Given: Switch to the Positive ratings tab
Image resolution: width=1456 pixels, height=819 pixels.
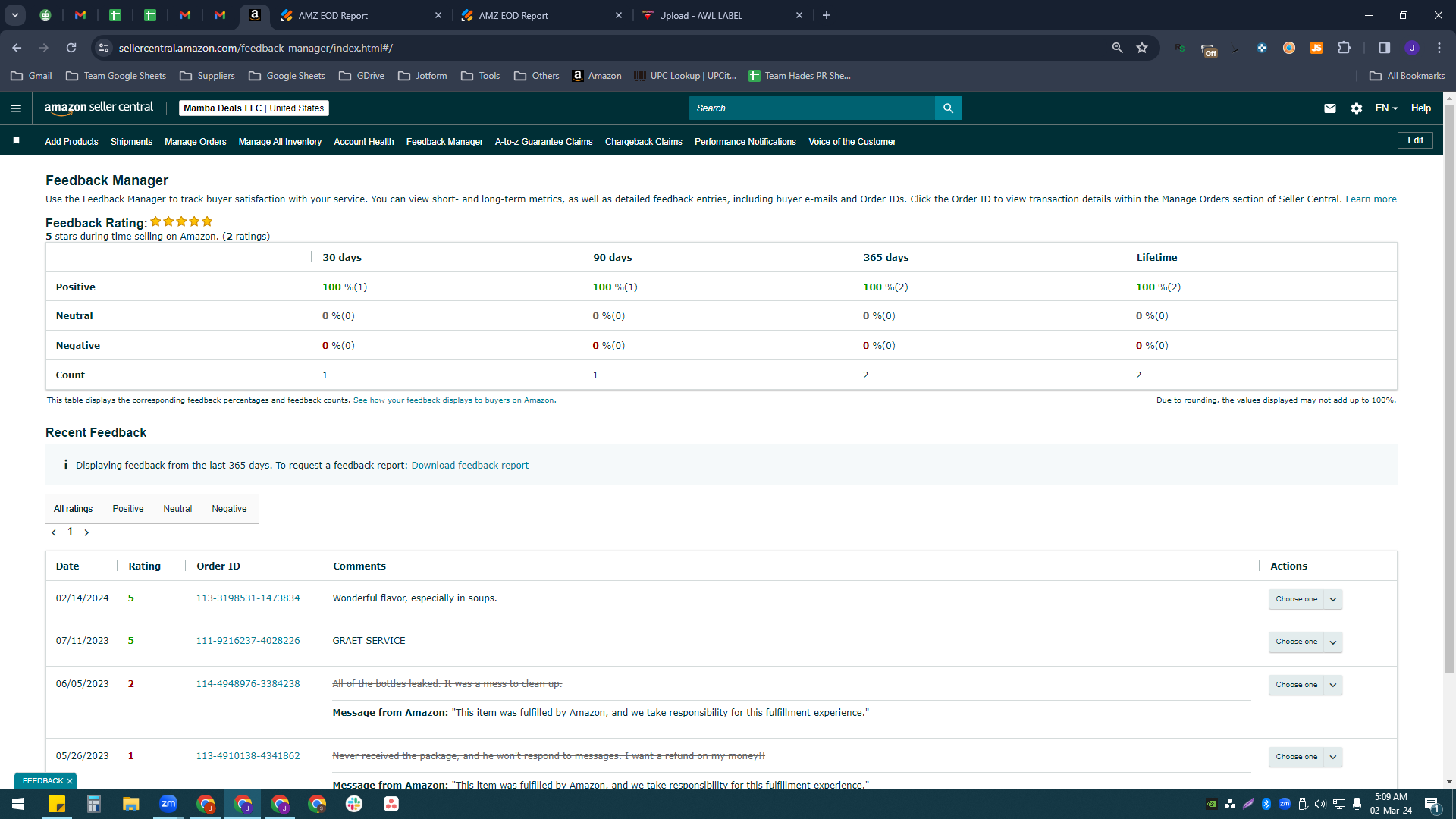Looking at the screenshot, I should pos(128,509).
